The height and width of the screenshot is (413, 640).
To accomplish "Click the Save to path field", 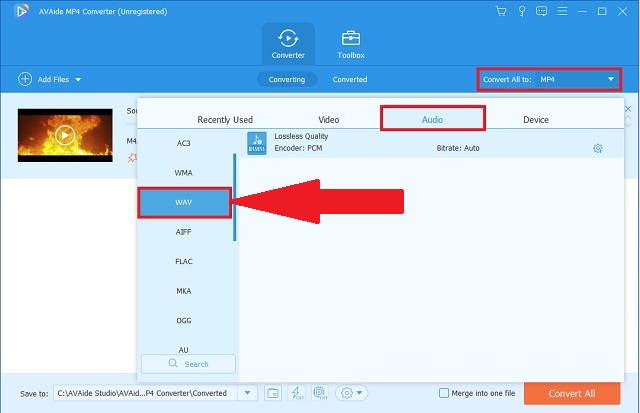I will coord(145,393).
